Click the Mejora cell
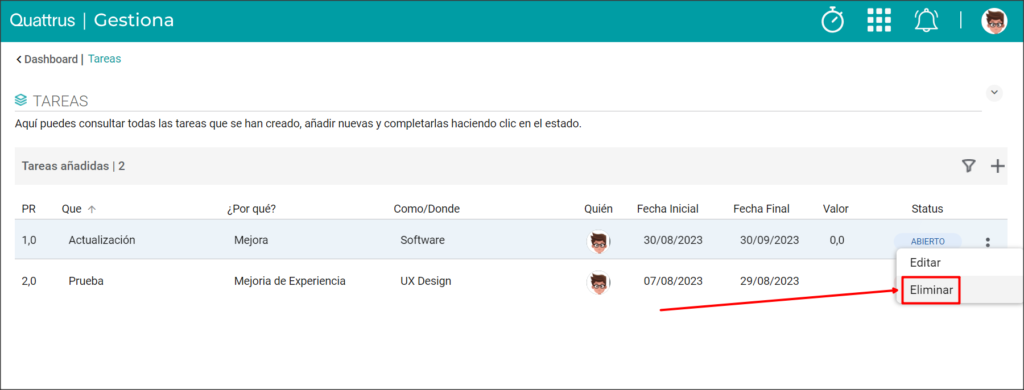This screenshot has width=1024, height=390. [x=251, y=240]
